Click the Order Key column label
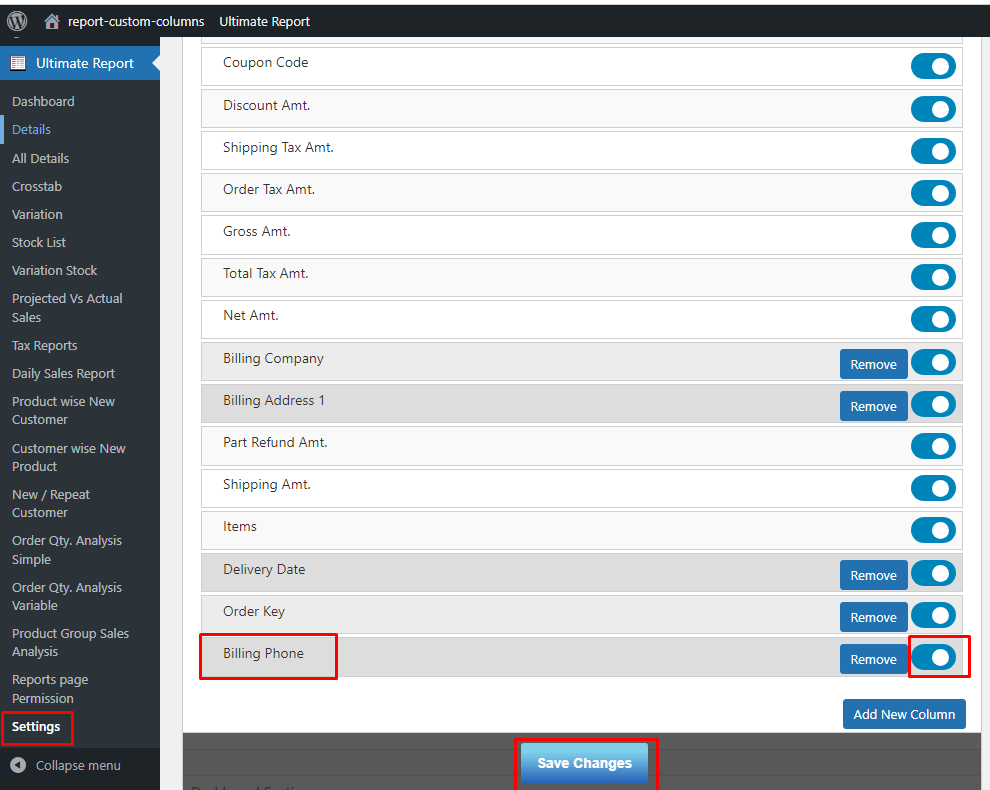Viewport: 990px width, 790px height. 254,611
